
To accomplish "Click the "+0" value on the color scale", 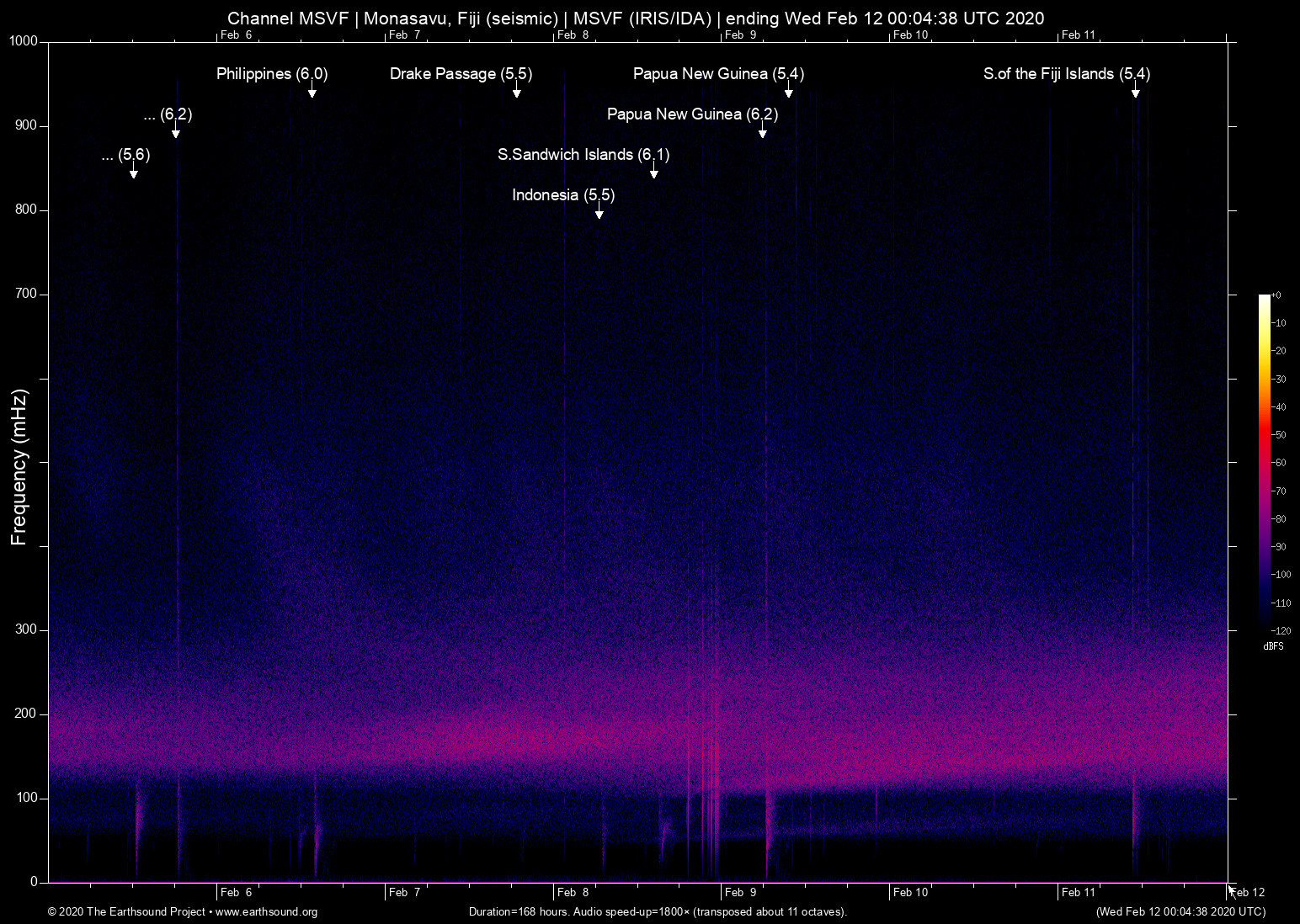I will click(x=1276, y=295).
